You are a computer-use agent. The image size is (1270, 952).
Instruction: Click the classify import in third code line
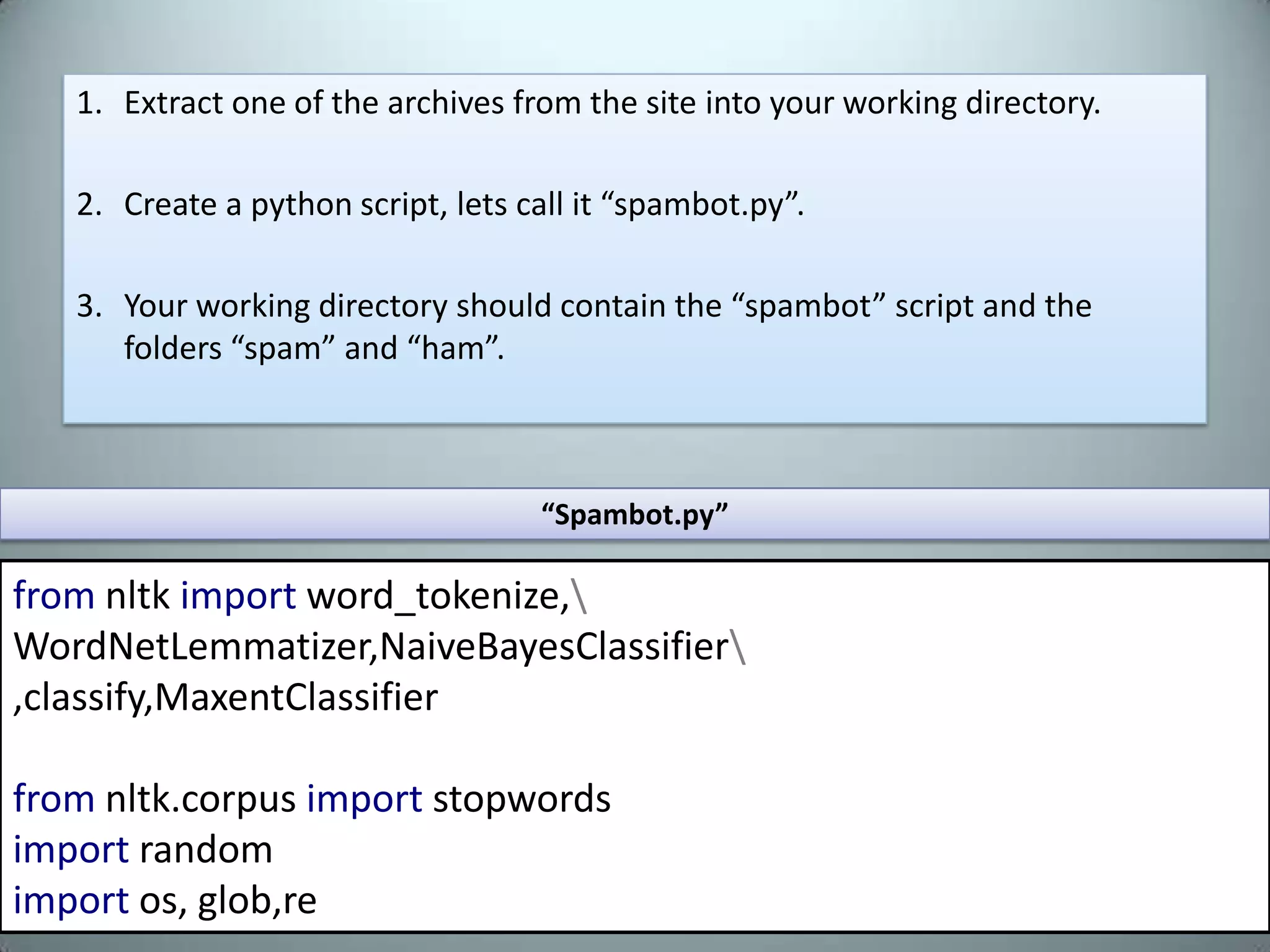[x=84, y=698]
